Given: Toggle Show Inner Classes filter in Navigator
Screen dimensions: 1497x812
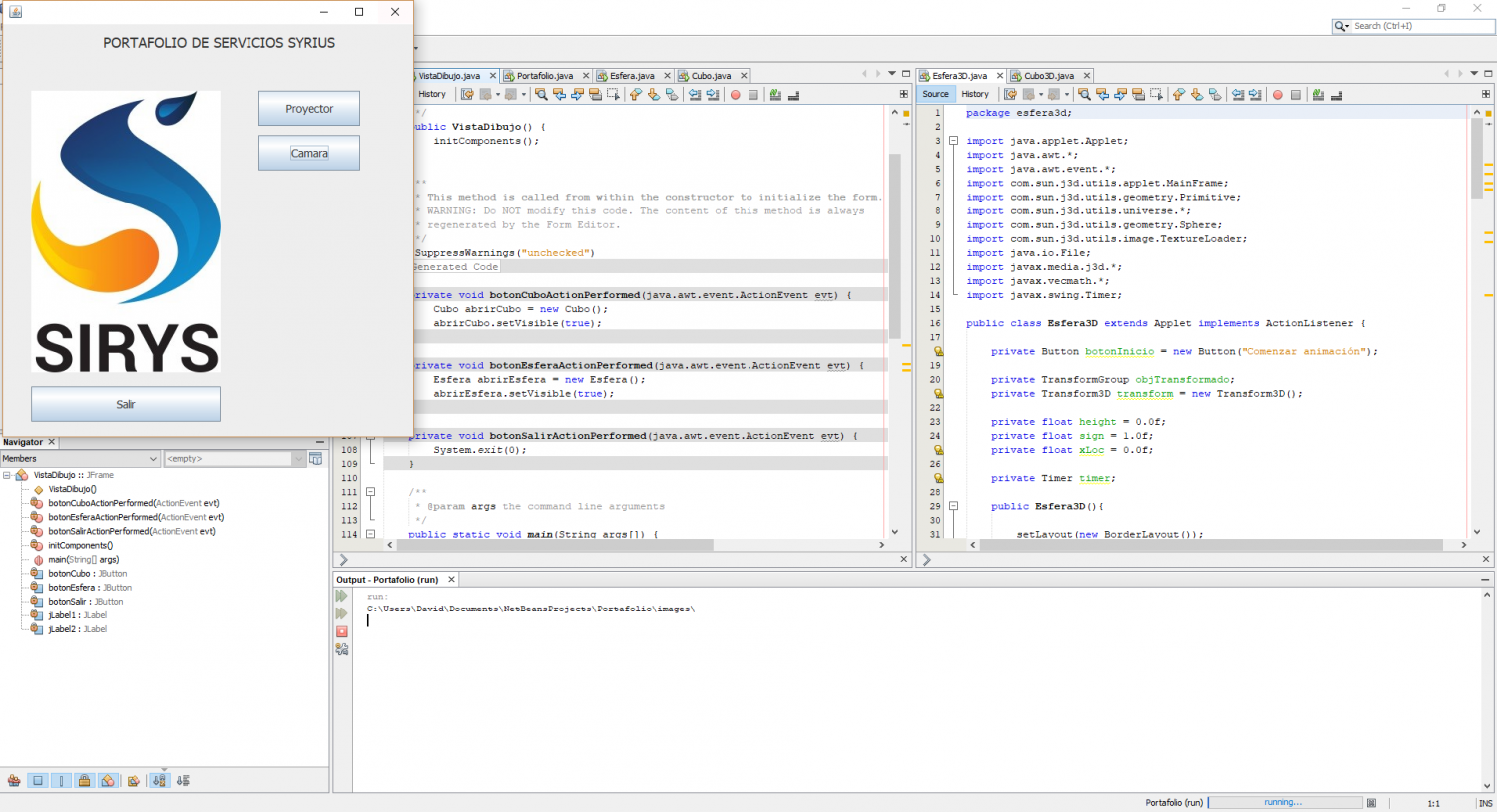Looking at the screenshot, I should 108,781.
